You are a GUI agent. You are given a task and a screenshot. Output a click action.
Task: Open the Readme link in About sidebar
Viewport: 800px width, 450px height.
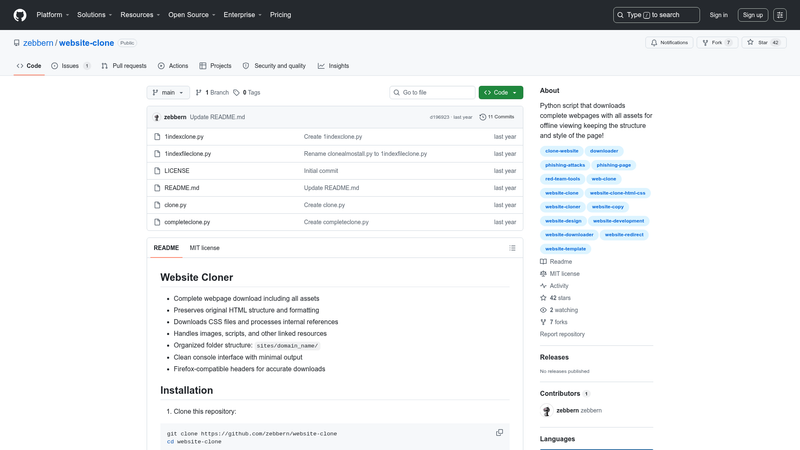coord(556,262)
